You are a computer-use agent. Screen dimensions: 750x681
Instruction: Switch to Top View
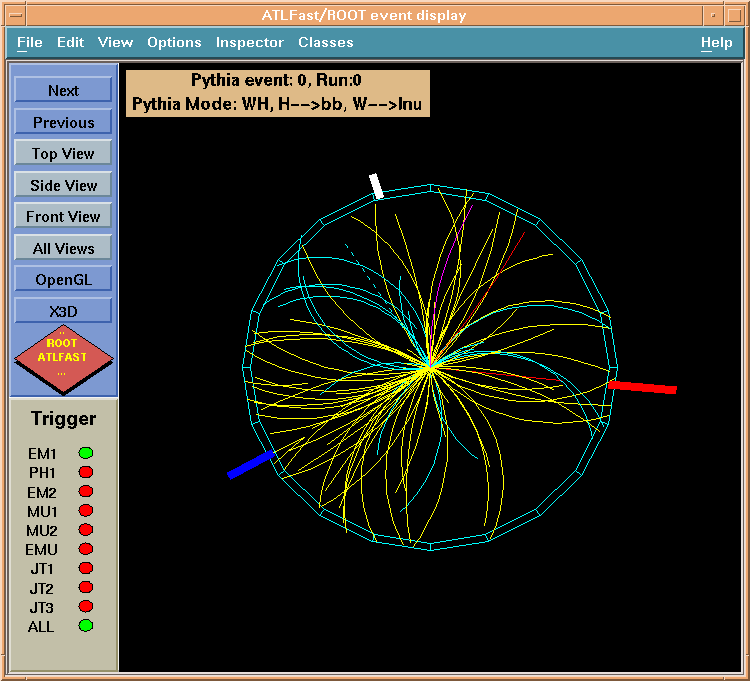coord(63,154)
